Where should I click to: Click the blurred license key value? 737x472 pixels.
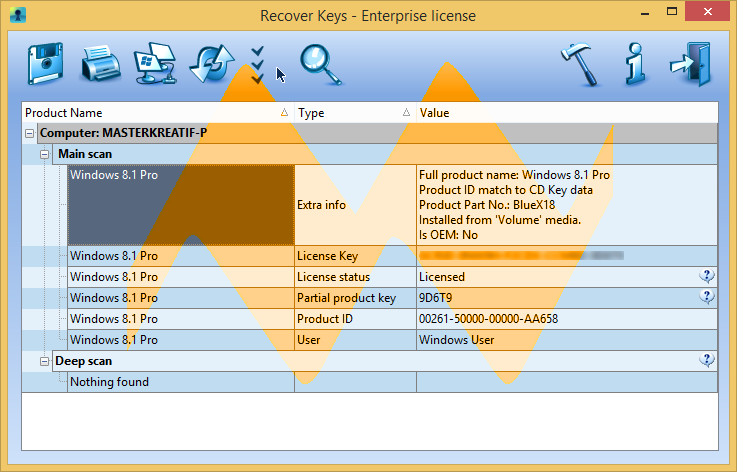(x=521, y=255)
